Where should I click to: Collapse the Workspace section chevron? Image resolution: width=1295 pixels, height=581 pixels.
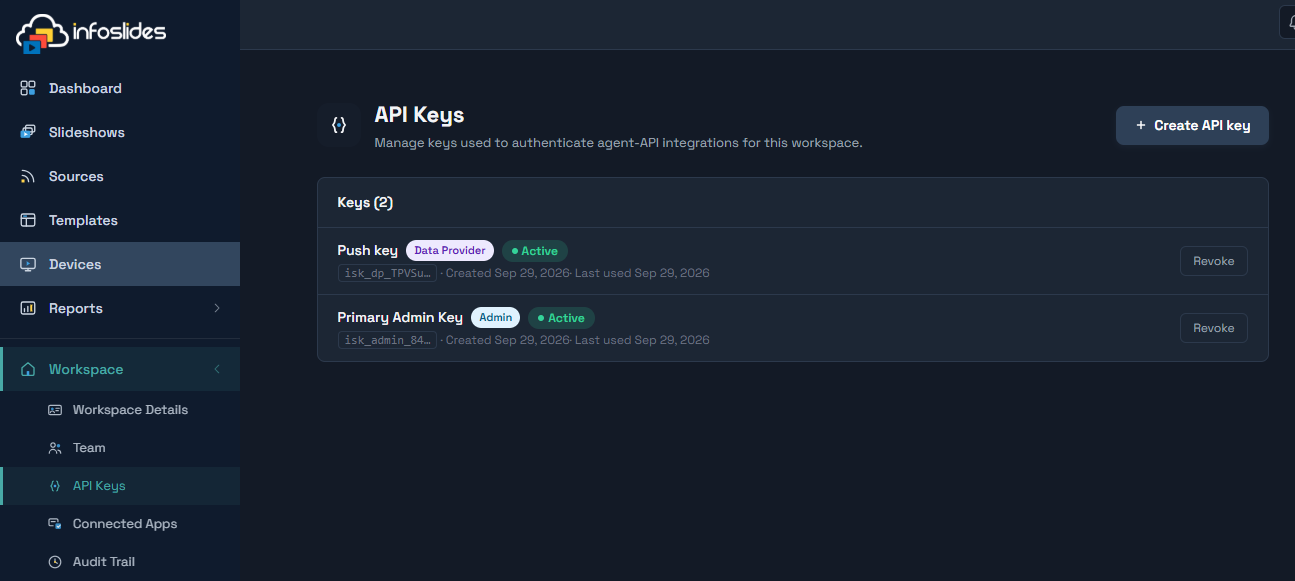(217, 369)
